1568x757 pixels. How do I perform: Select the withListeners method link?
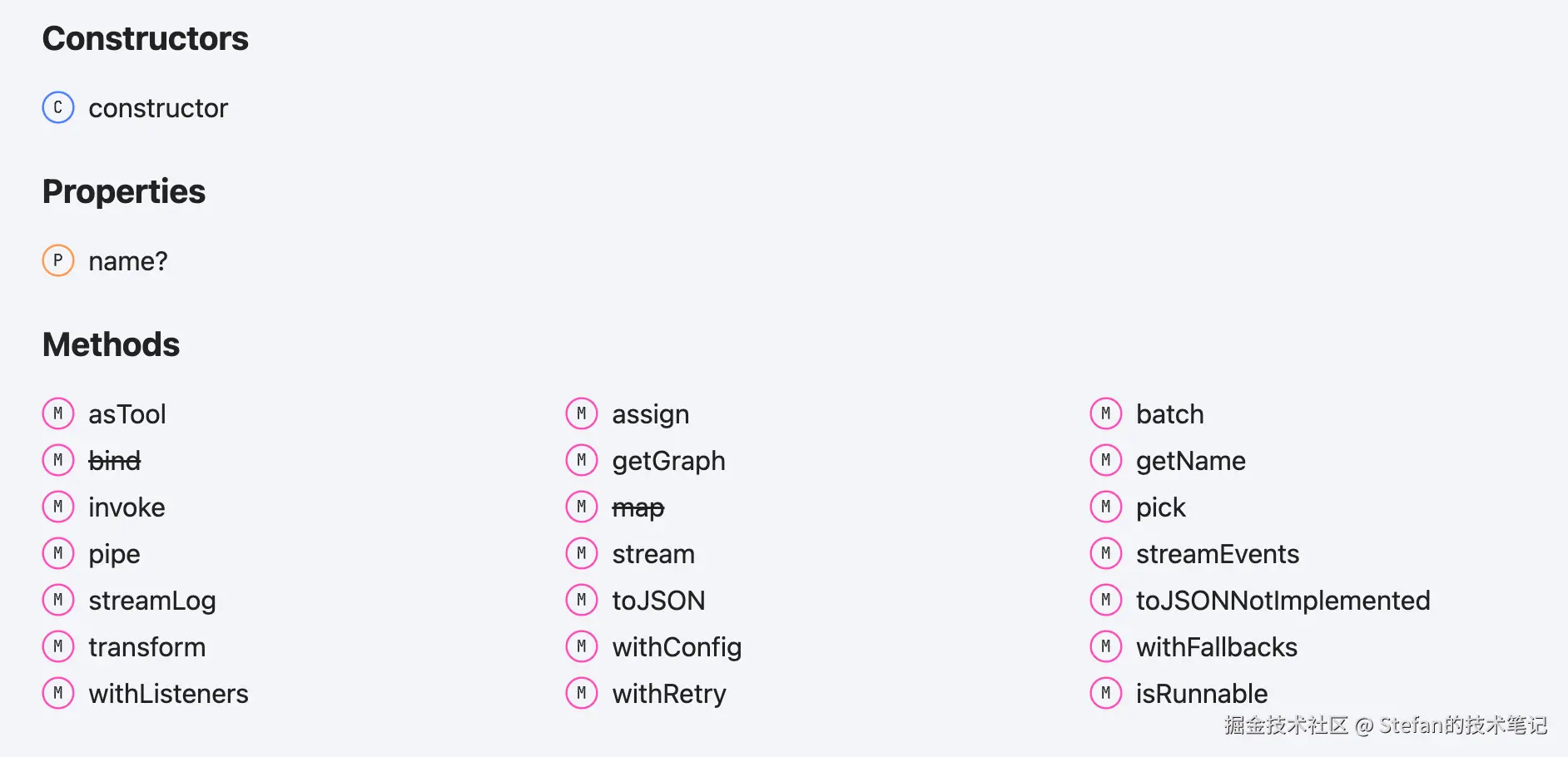click(x=168, y=694)
